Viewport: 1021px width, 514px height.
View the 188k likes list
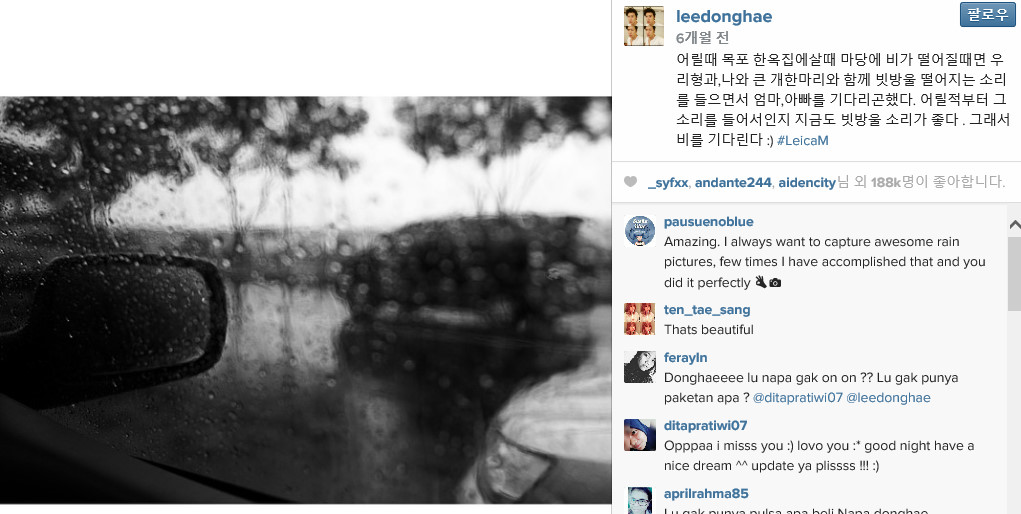(886, 183)
